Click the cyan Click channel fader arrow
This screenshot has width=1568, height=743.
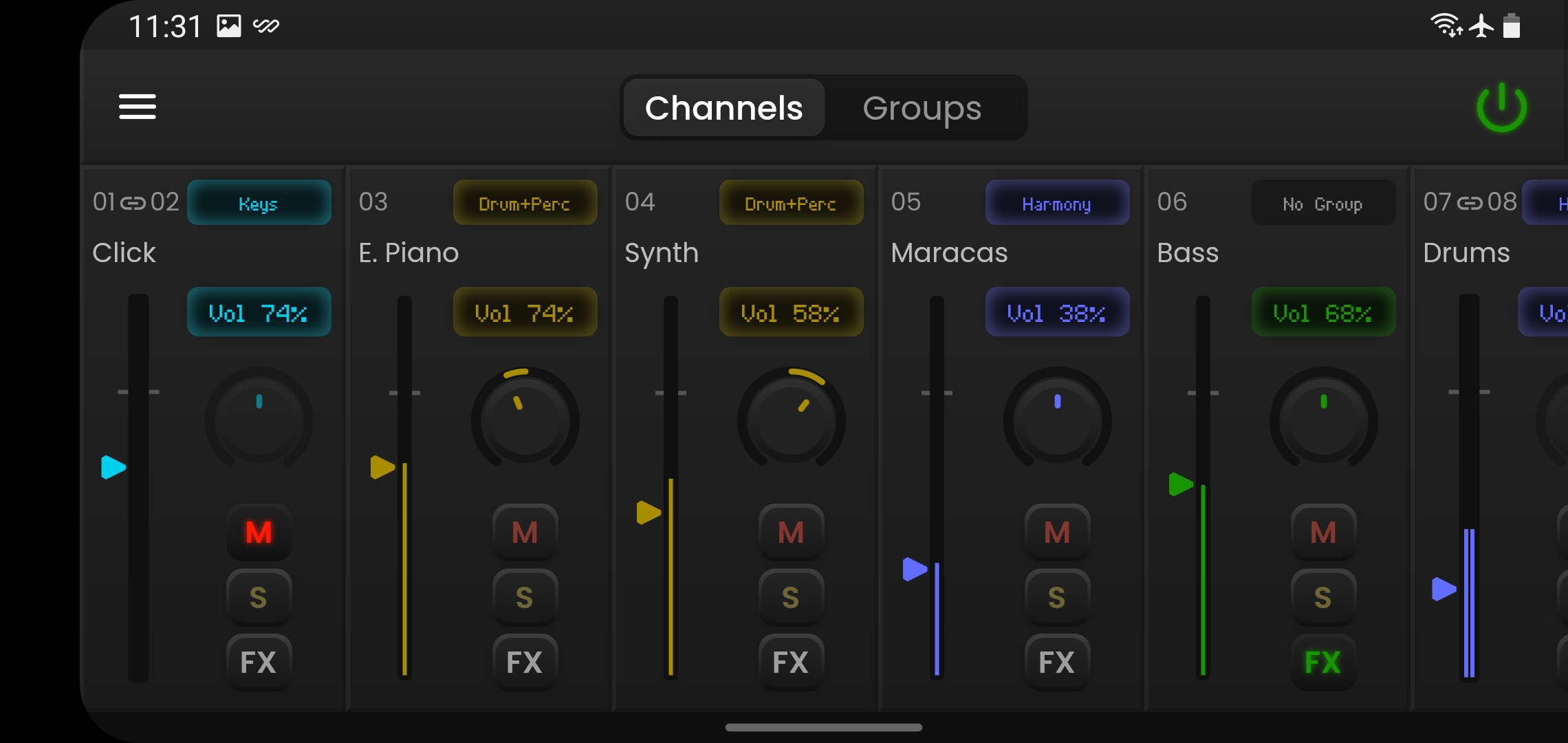click(113, 467)
